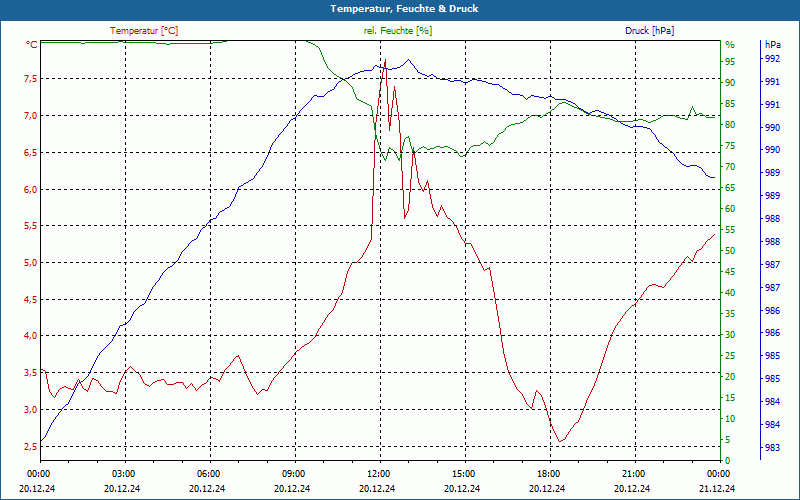This screenshot has width=800, height=500.
Task: Click the 21:00 time axis label
Action: [x=634, y=473]
